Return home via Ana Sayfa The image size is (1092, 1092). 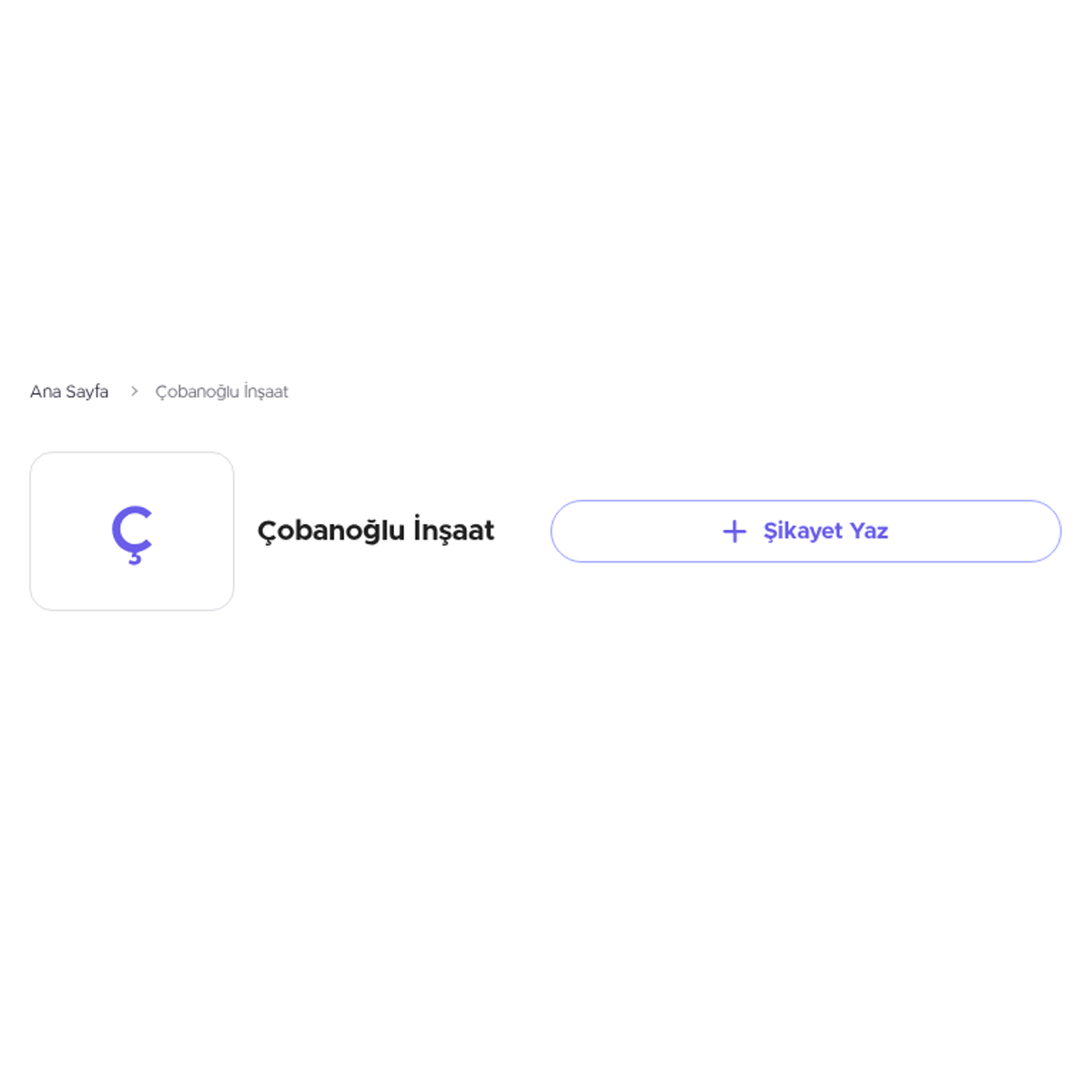tap(69, 392)
